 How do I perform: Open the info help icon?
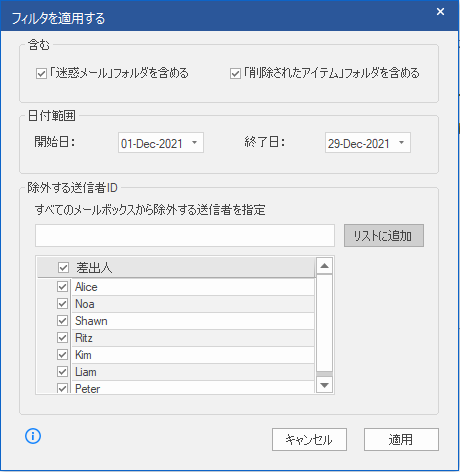33,436
